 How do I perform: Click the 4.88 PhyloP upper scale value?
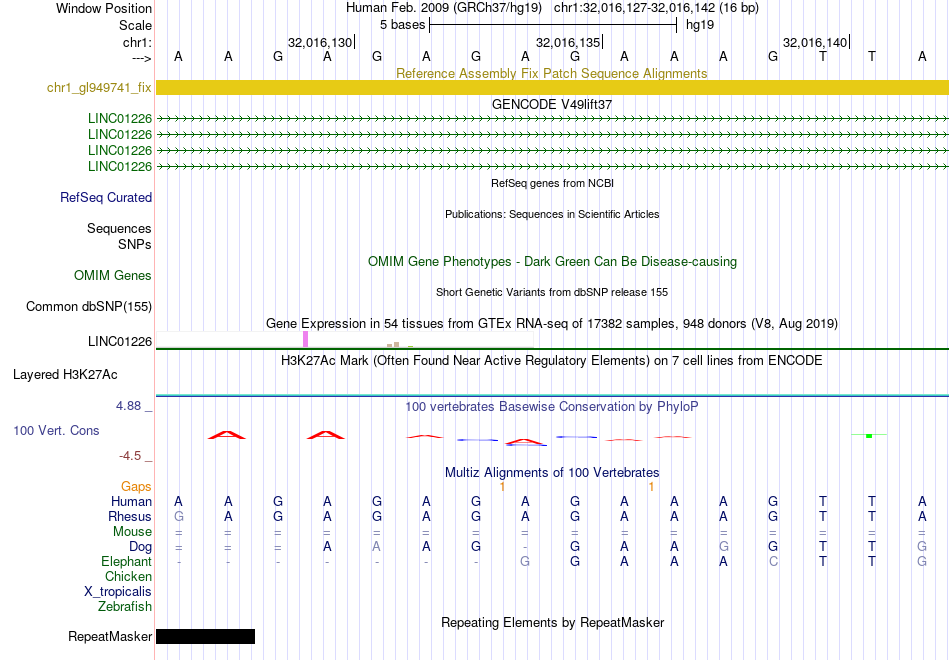click(x=128, y=406)
